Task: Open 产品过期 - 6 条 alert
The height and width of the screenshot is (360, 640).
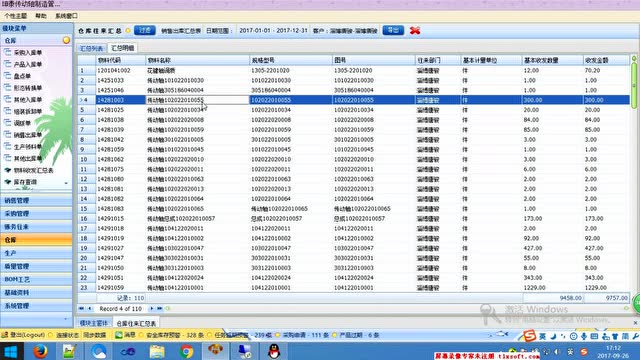Action: (359, 335)
